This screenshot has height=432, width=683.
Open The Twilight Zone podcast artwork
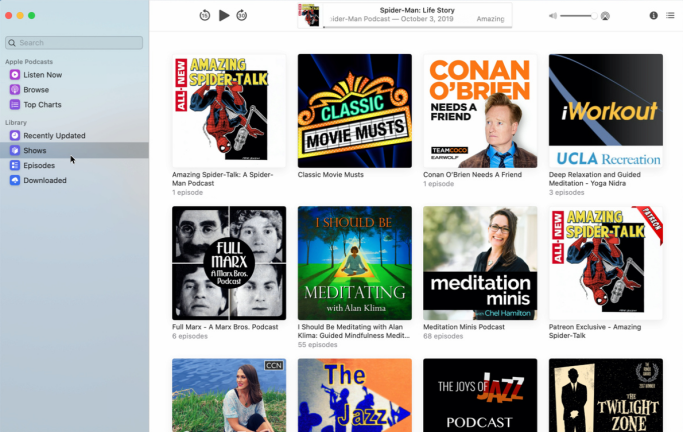(x=606, y=395)
